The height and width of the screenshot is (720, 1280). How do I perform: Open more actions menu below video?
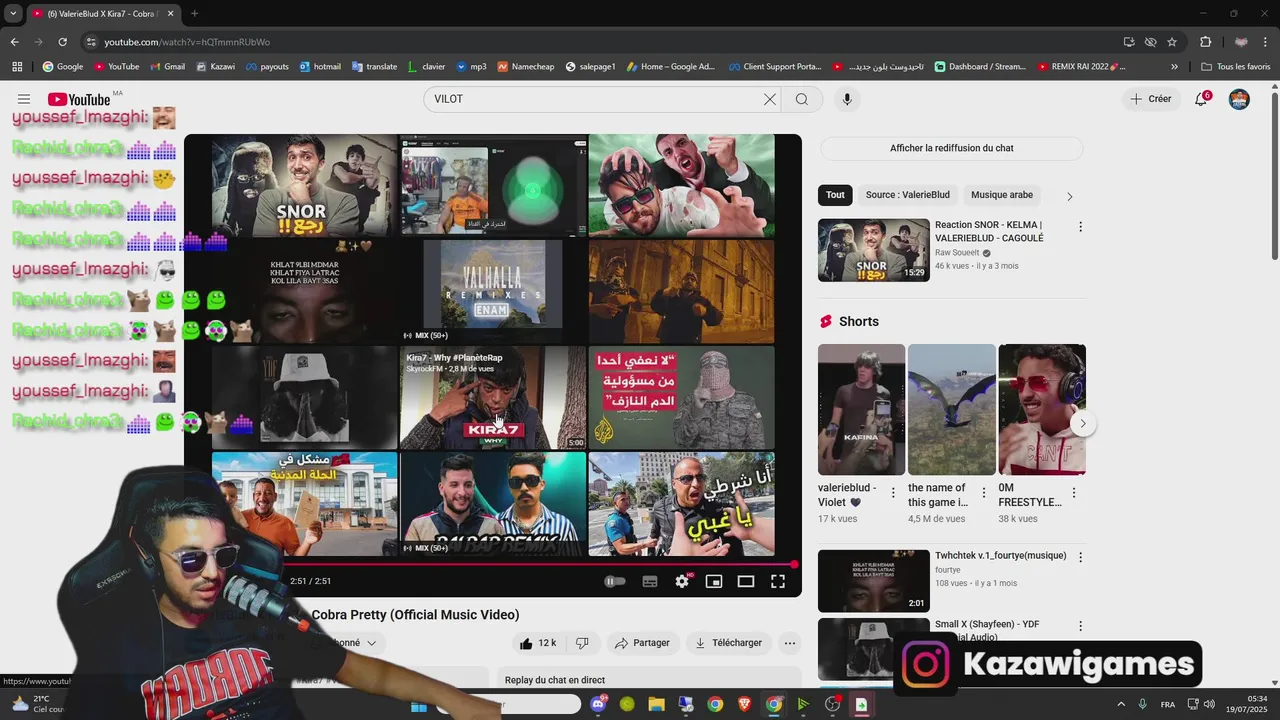[x=790, y=643]
